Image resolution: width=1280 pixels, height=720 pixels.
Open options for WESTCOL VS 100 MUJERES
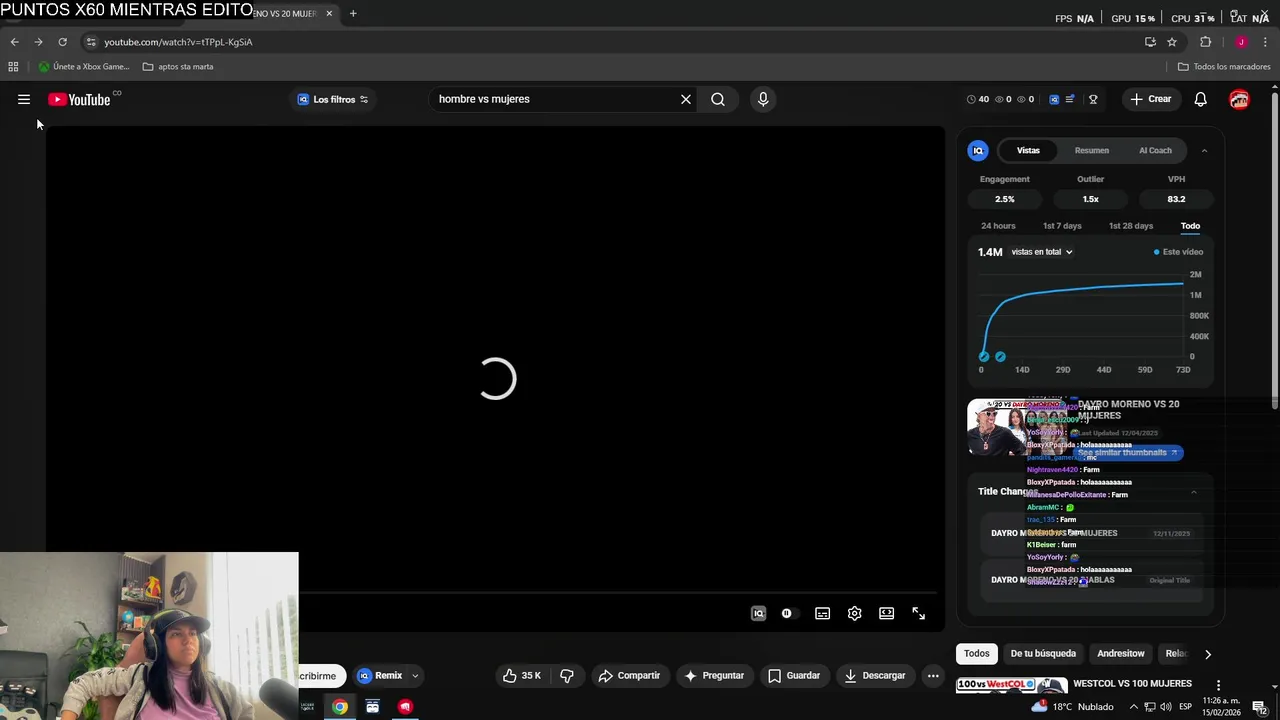(1218, 685)
